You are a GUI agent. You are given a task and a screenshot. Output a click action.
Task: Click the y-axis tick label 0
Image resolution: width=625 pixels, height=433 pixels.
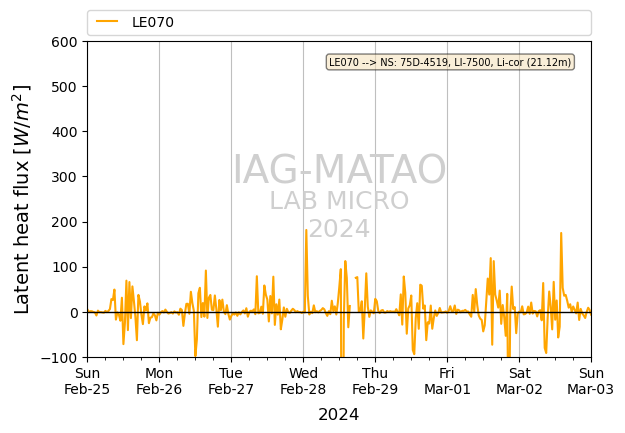point(74,313)
